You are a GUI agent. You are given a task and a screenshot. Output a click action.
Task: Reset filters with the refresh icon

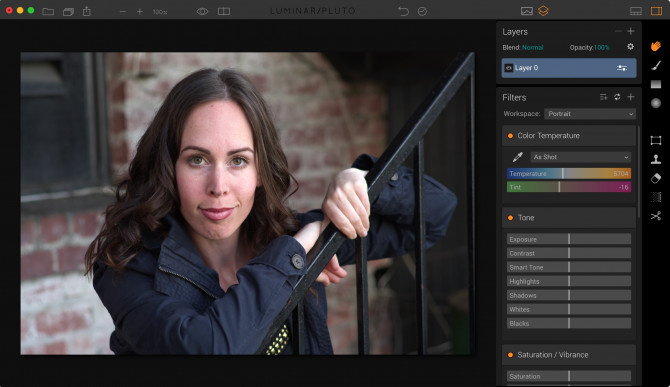pos(617,97)
